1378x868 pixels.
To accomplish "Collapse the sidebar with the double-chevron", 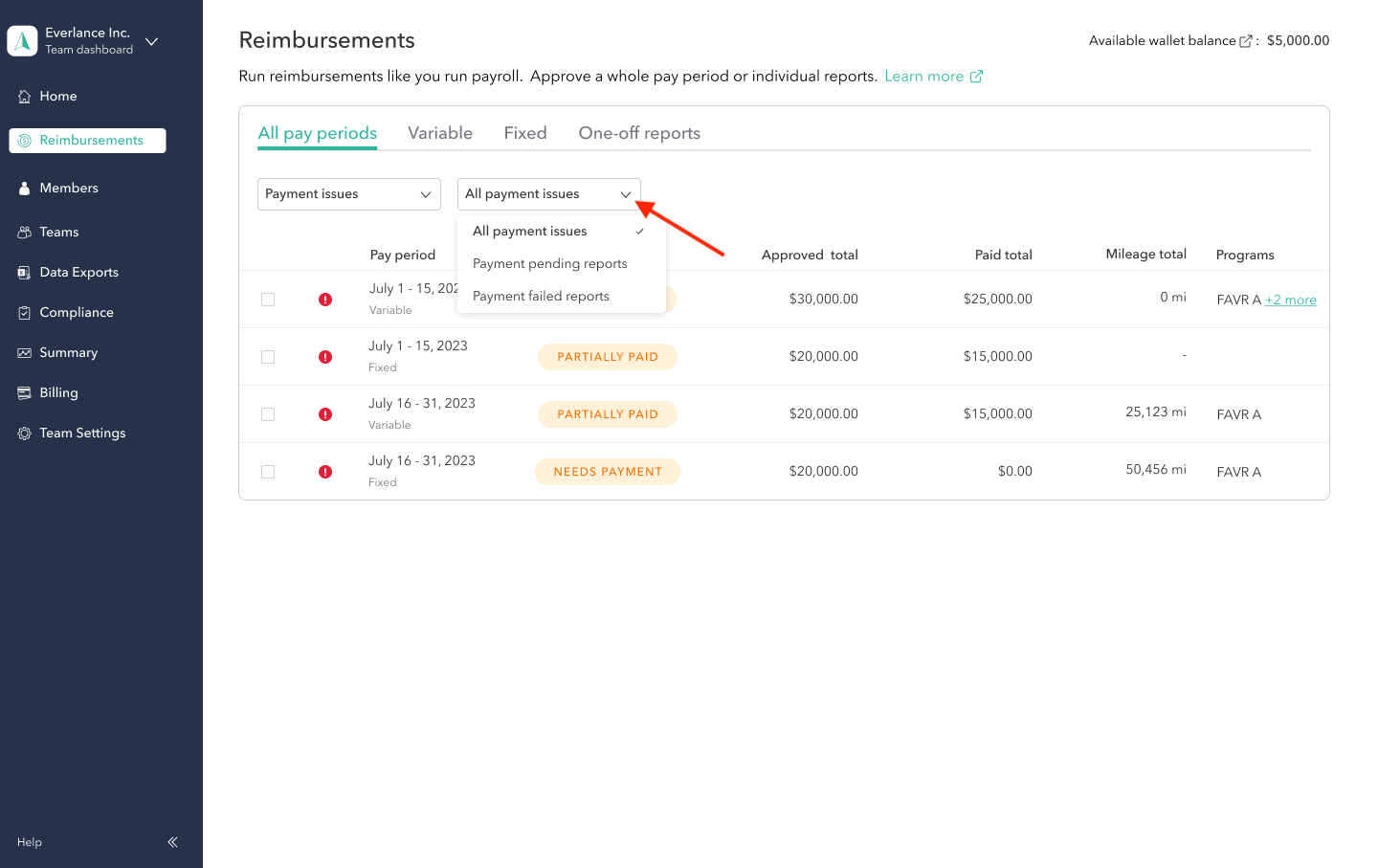I will tap(172, 842).
